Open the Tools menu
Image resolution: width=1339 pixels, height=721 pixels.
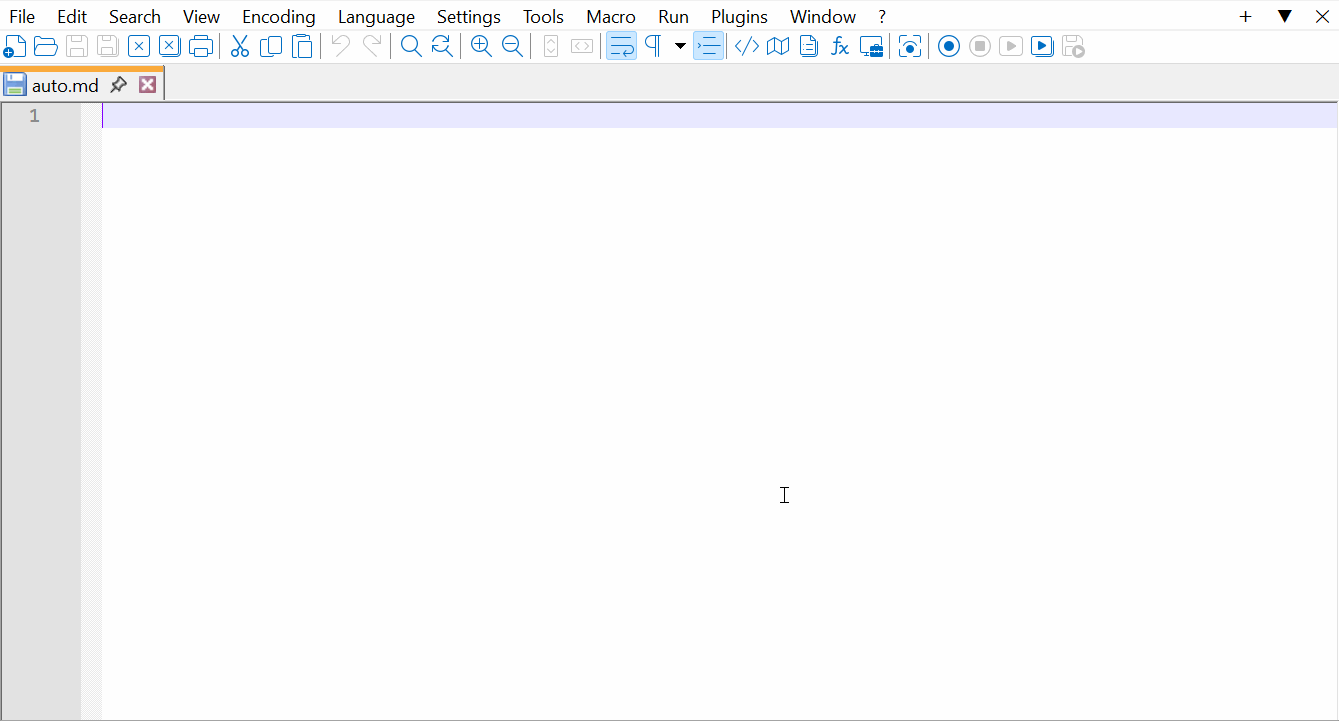543,16
